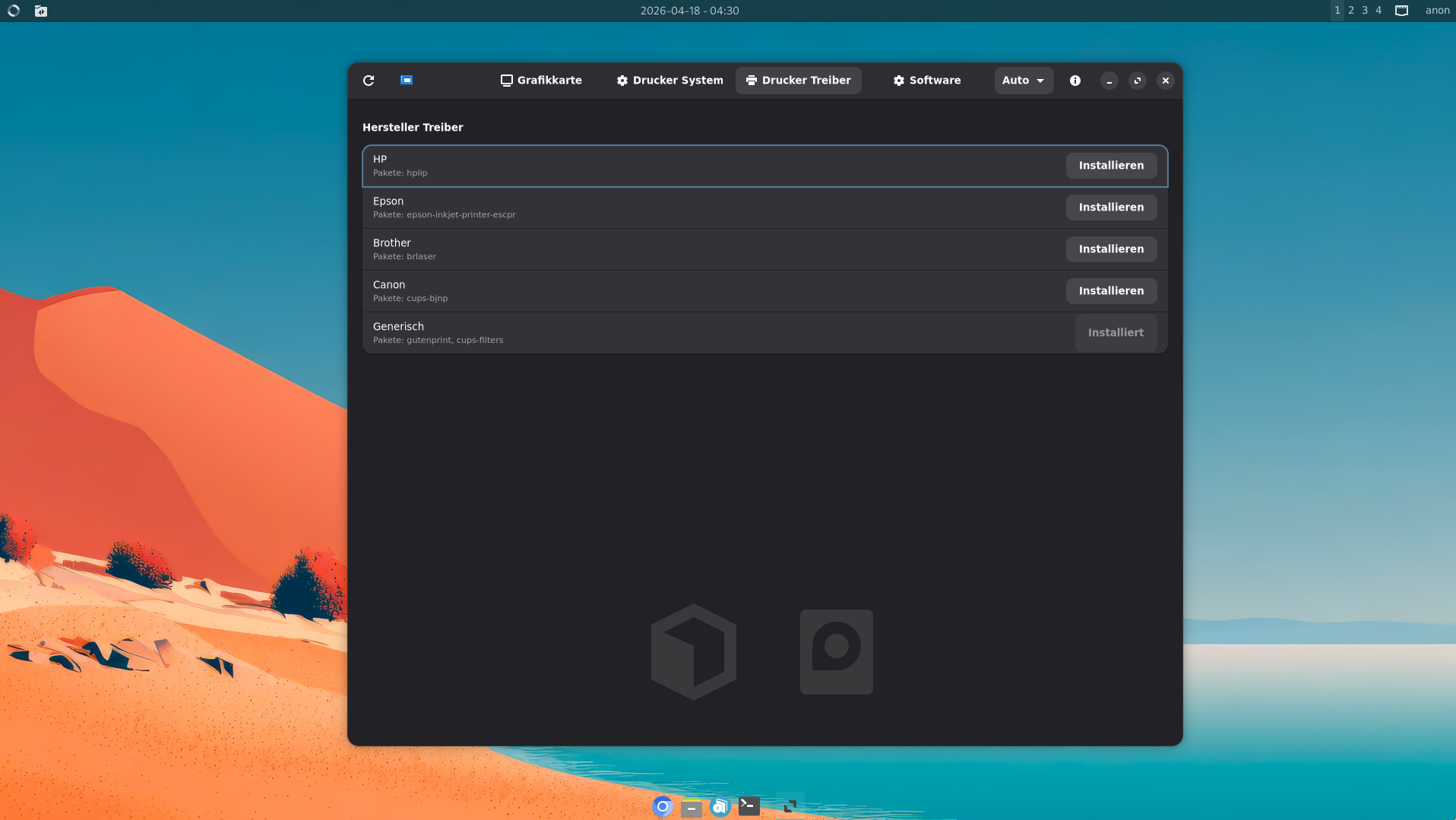
Task: Switch to the Drucker System tab
Action: (669, 81)
